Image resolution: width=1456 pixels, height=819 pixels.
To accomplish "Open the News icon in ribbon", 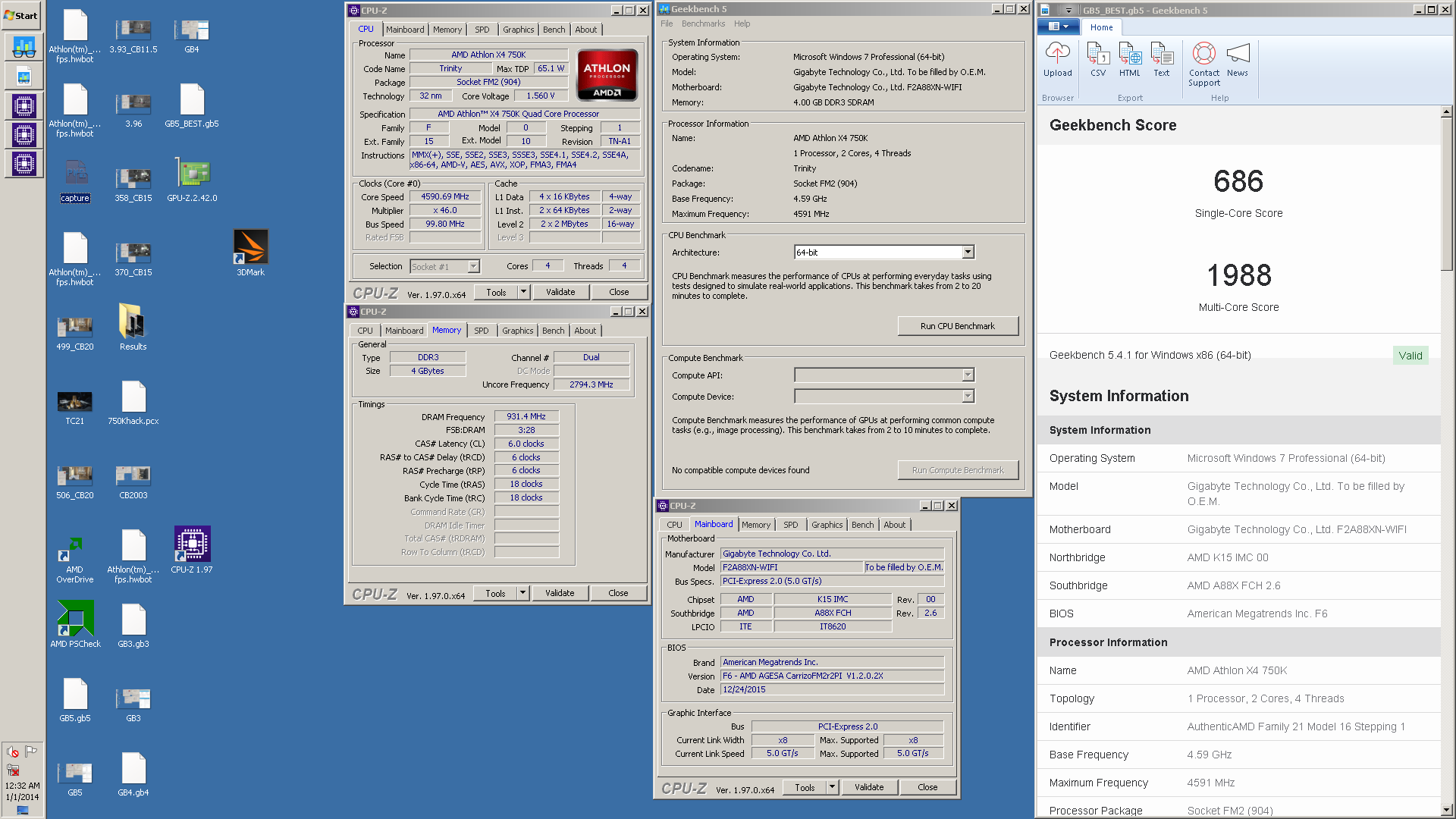I will (x=1238, y=60).
